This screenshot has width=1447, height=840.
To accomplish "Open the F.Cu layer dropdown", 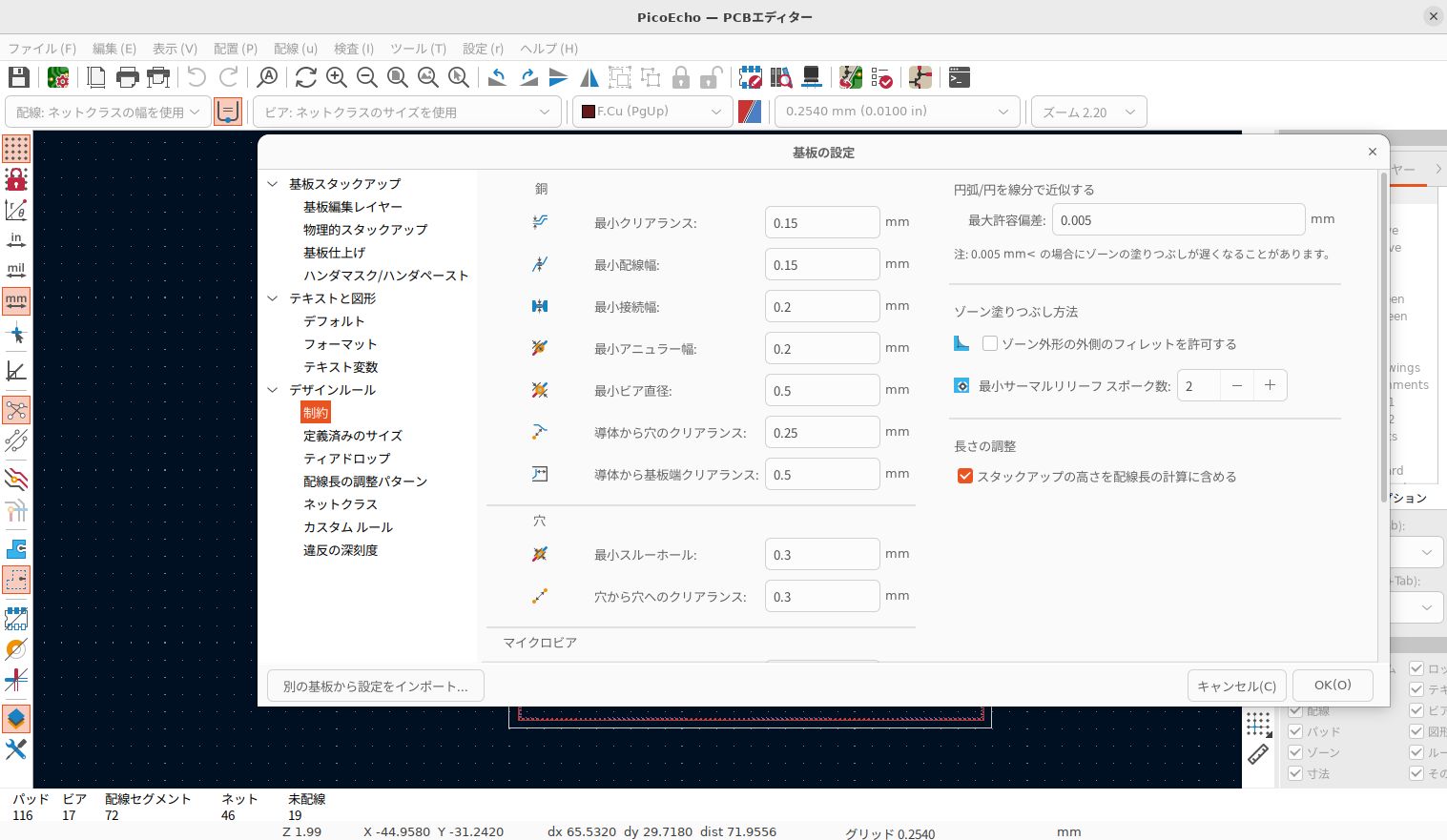I will [652, 112].
